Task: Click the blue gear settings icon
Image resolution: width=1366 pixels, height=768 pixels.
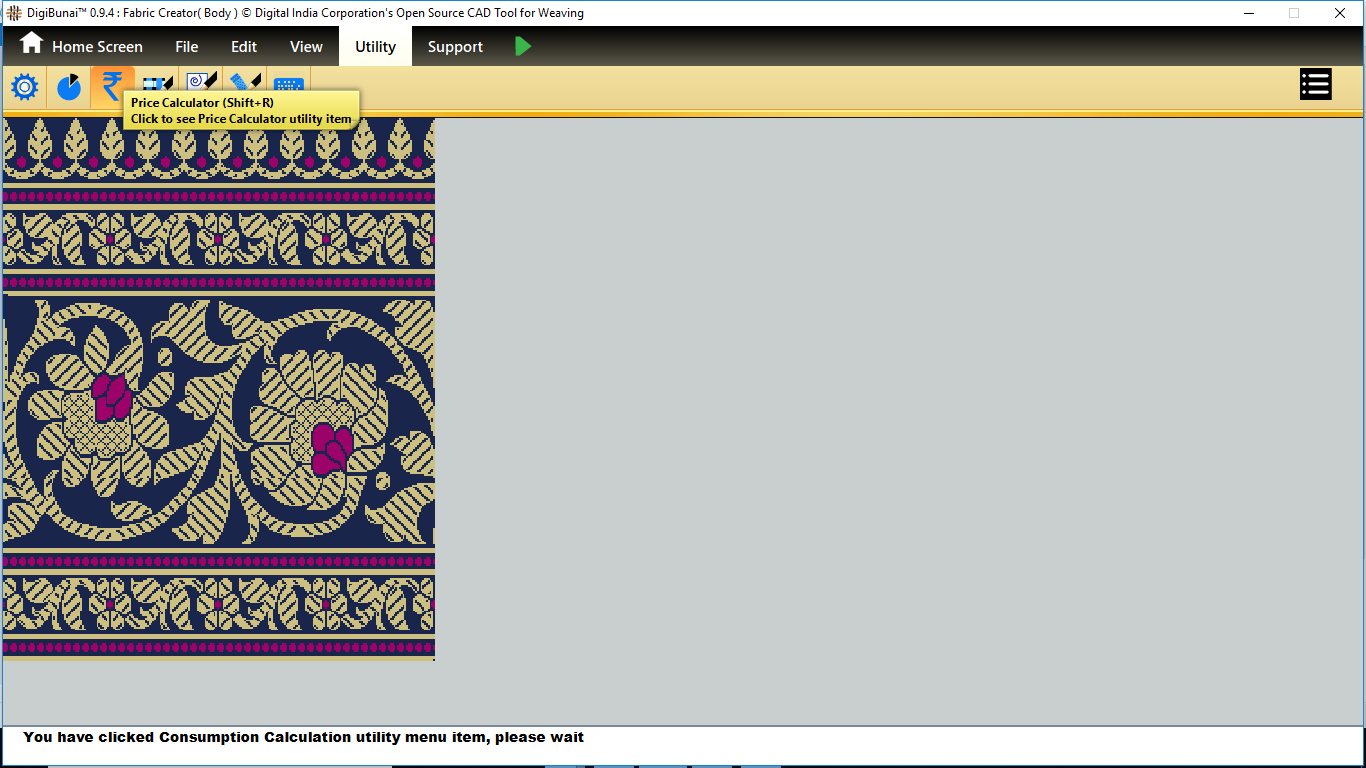Action: tap(24, 88)
